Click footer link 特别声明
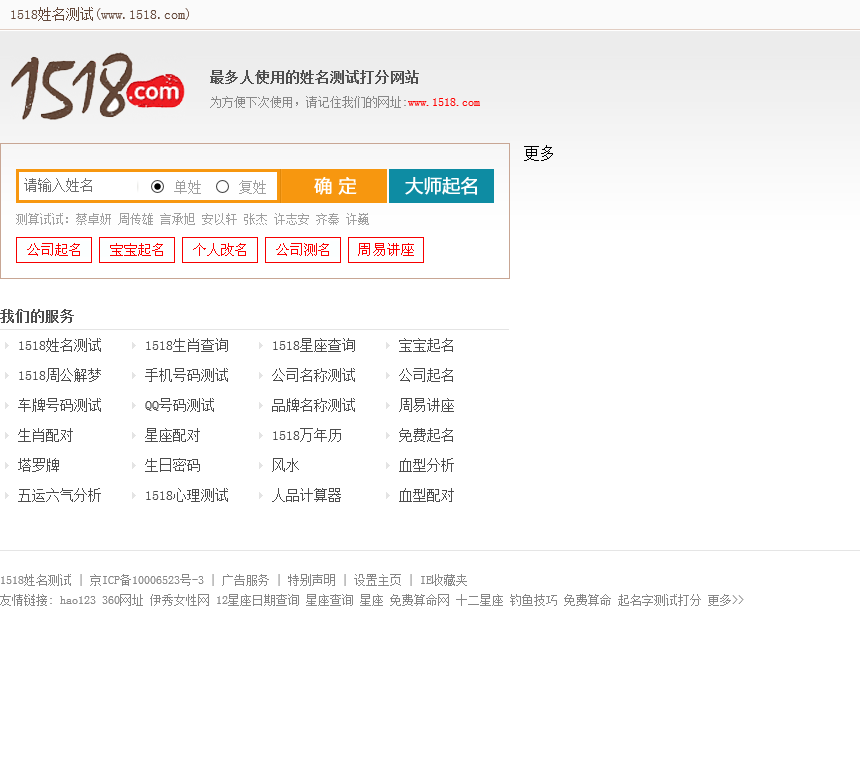The image size is (860, 782). tap(312, 580)
